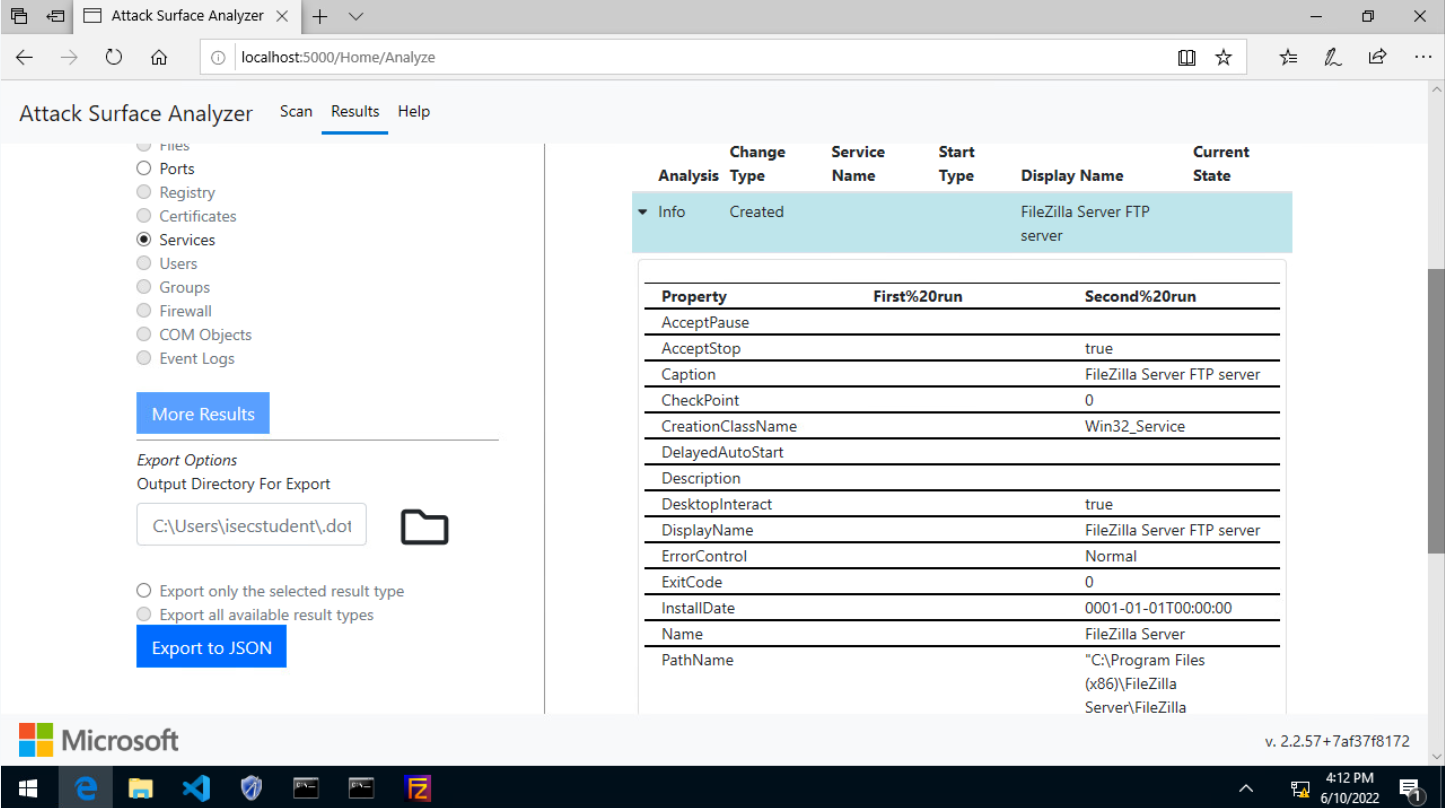Show the tab preview chevron
Screen dimensions: 1445x808
pos(356,16)
